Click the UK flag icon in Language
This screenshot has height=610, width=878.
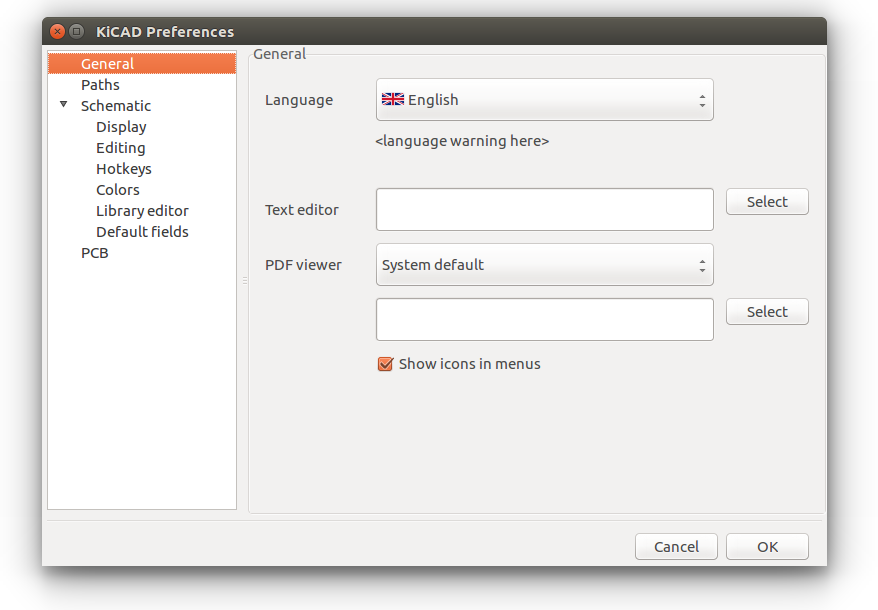click(x=392, y=100)
